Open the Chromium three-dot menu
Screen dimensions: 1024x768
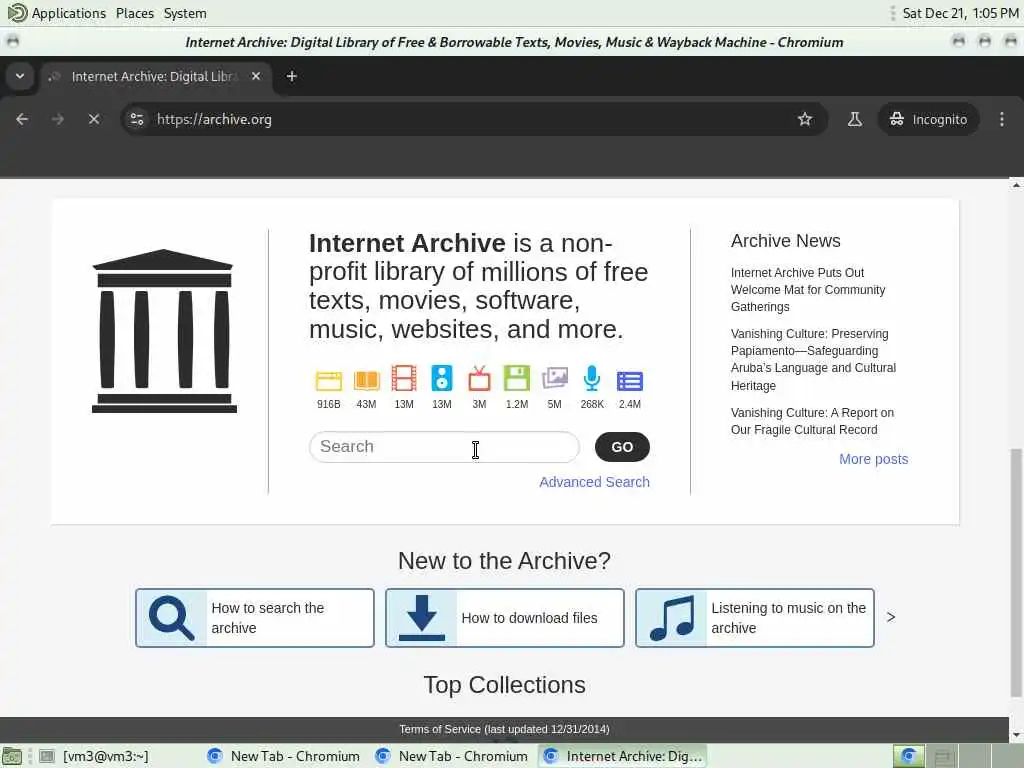pyautogui.click(x=1002, y=119)
